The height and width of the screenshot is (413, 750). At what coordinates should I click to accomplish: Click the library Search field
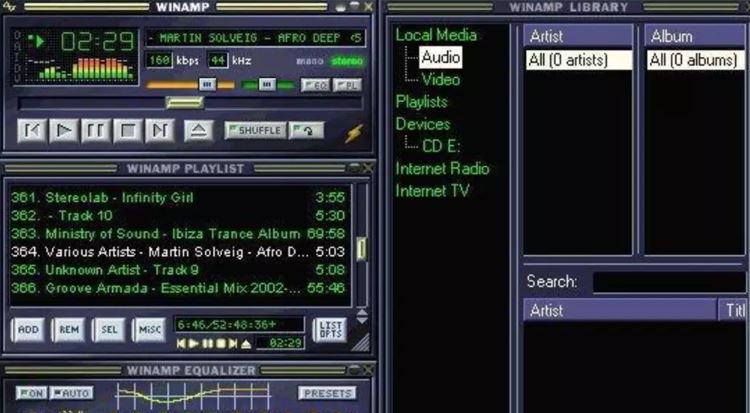(x=669, y=282)
